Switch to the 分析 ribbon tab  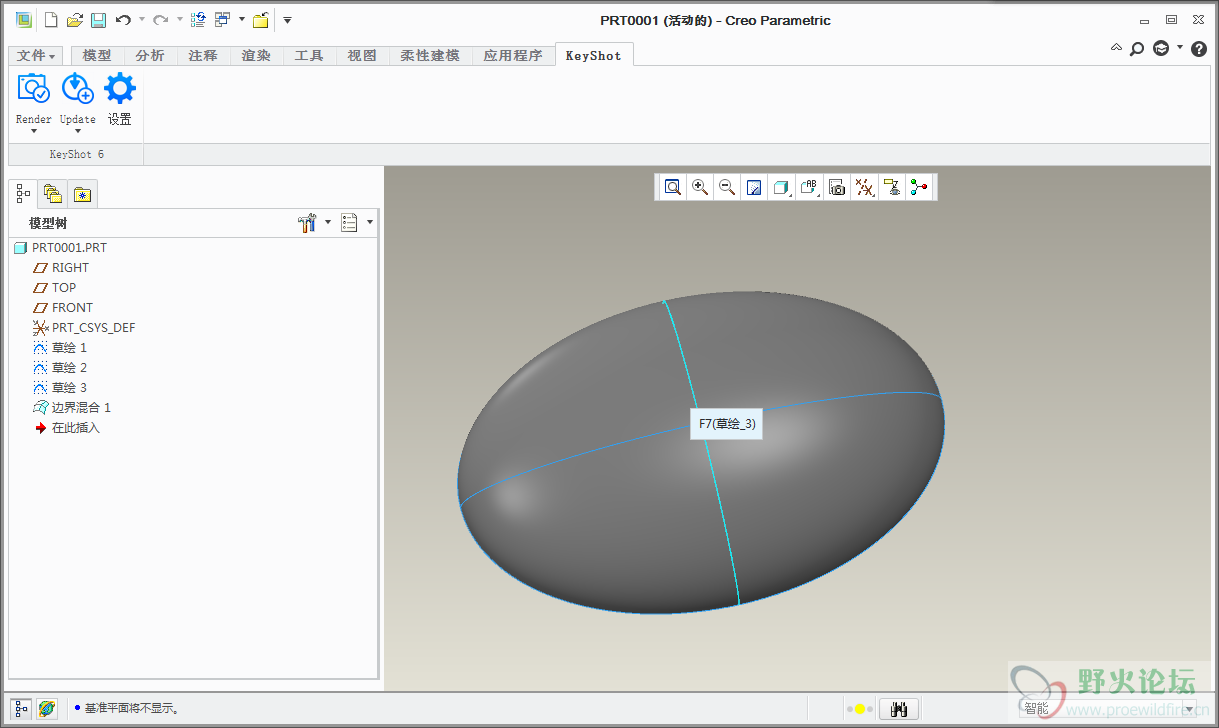pyautogui.click(x=150, y=56)
